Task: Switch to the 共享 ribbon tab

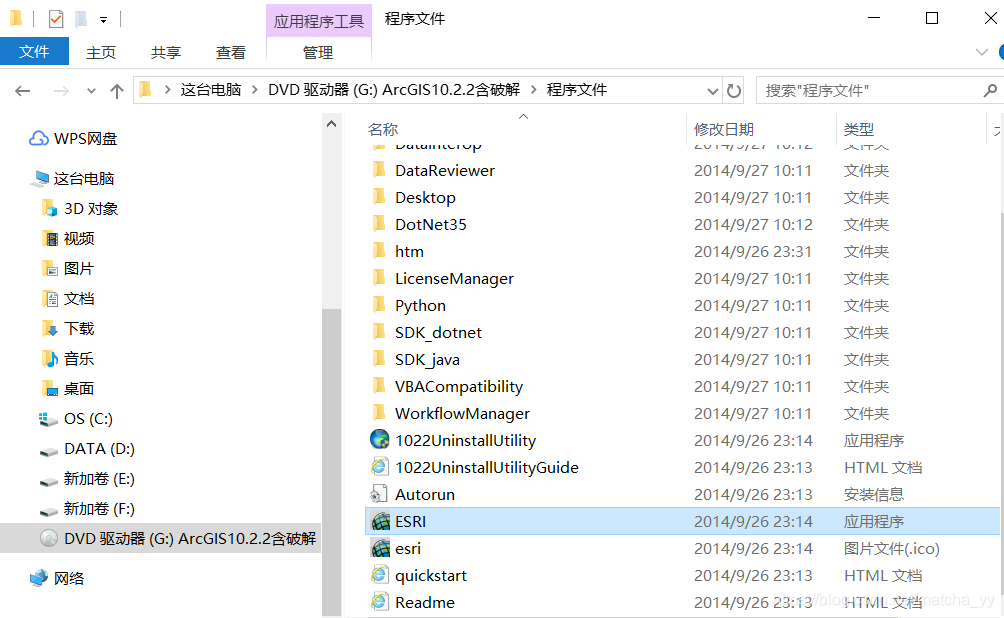Action: 166,53
